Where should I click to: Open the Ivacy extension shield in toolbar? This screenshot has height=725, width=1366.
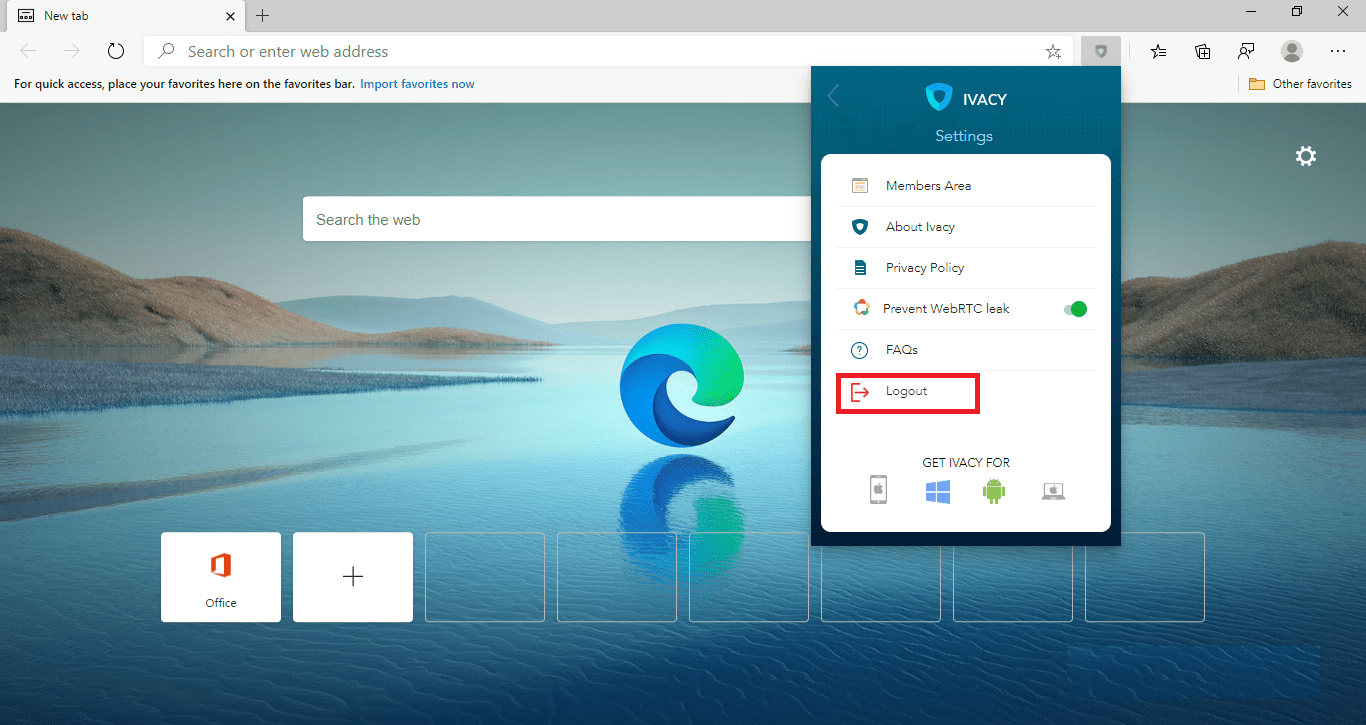(x=1100, y=51)
